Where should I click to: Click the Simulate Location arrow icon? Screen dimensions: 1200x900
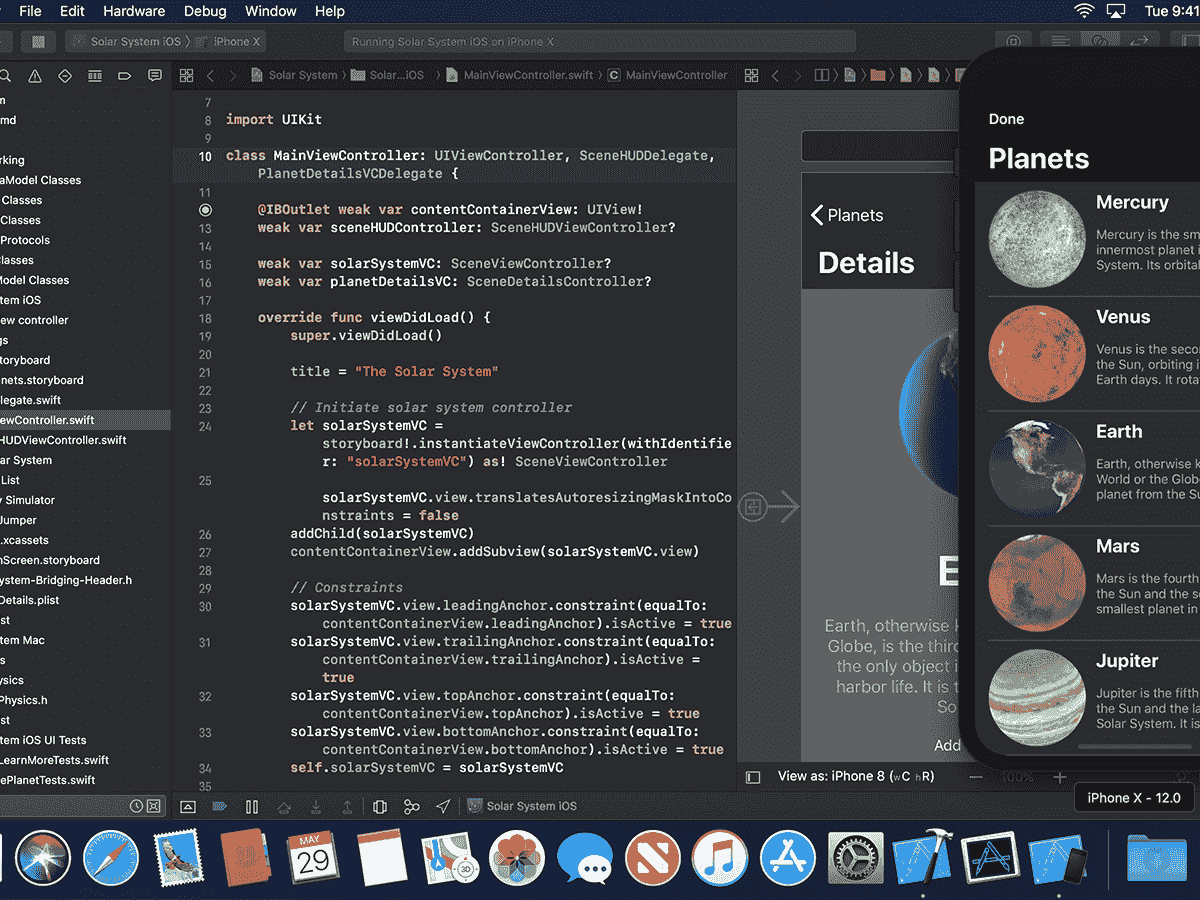point(443,806)
